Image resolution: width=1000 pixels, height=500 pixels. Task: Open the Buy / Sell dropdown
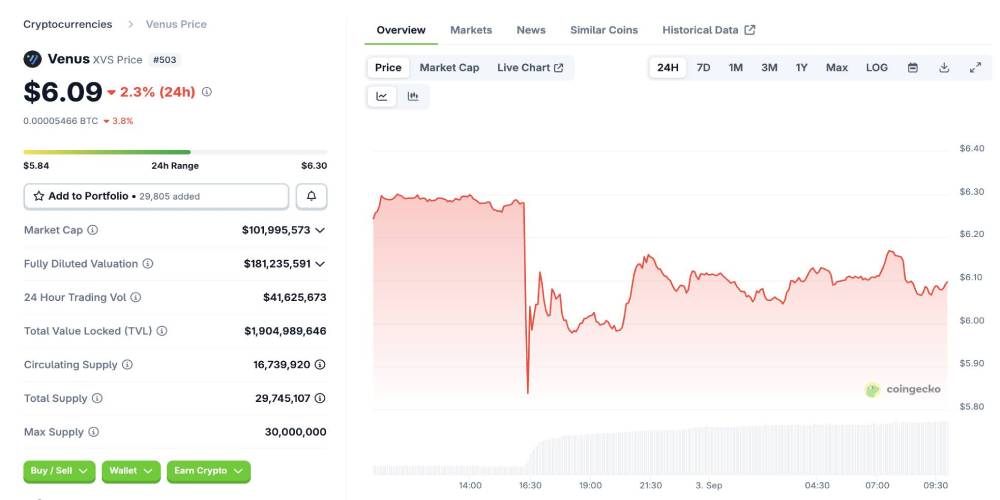59,471
